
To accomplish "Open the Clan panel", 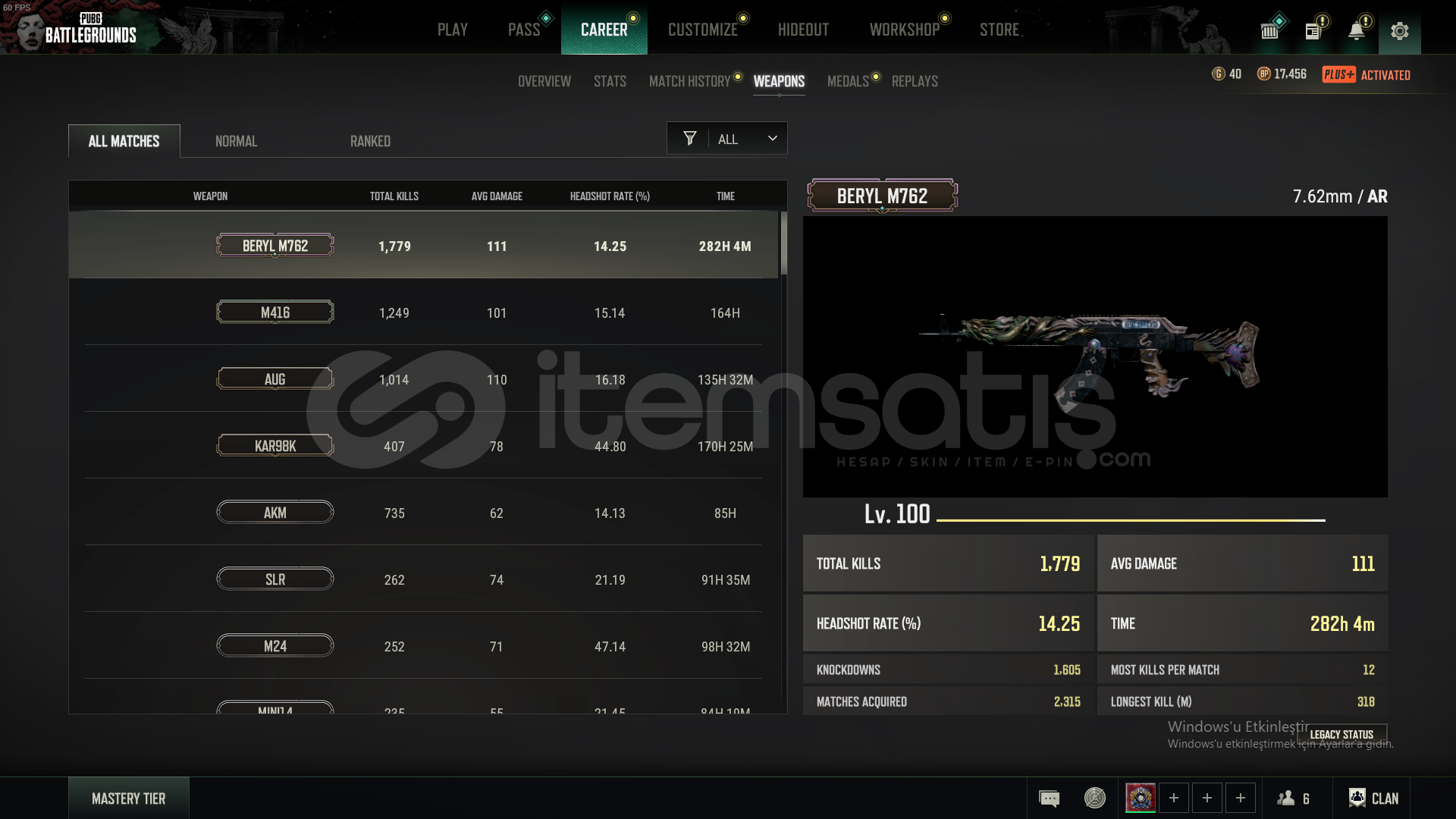I will tap(1373, 798).
